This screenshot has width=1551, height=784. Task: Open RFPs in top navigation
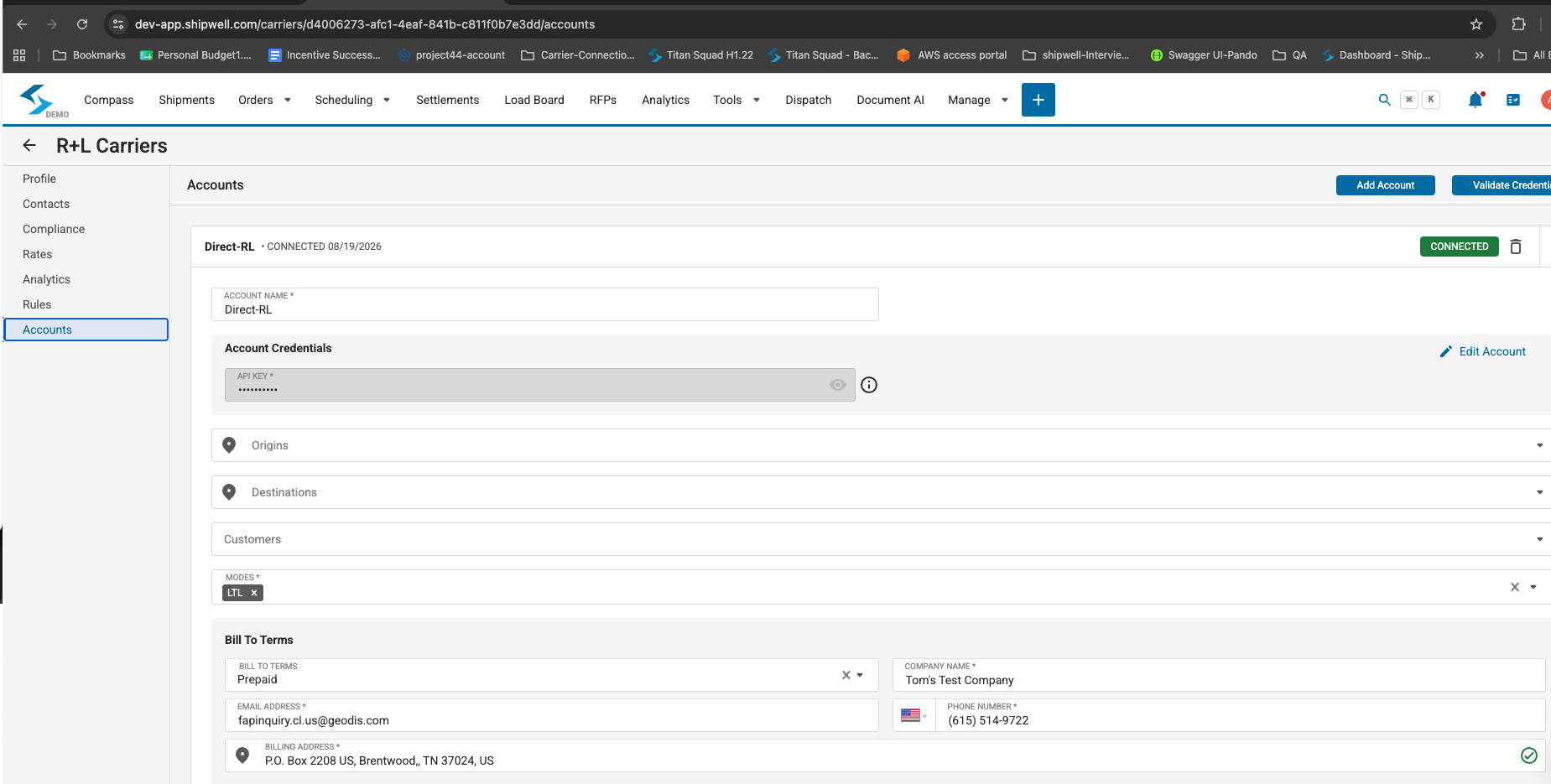(603, 100)
